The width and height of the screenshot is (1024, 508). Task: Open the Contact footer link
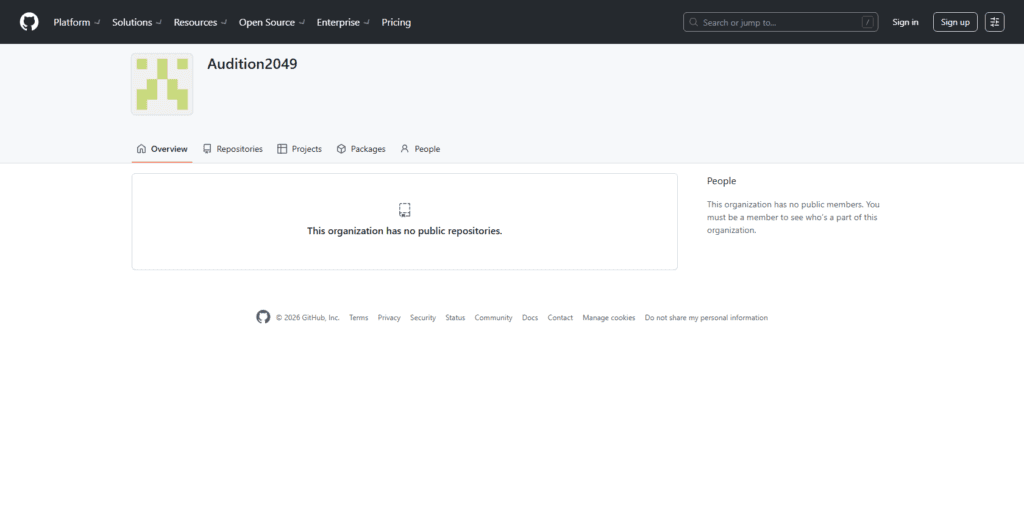tap(560, 318)
